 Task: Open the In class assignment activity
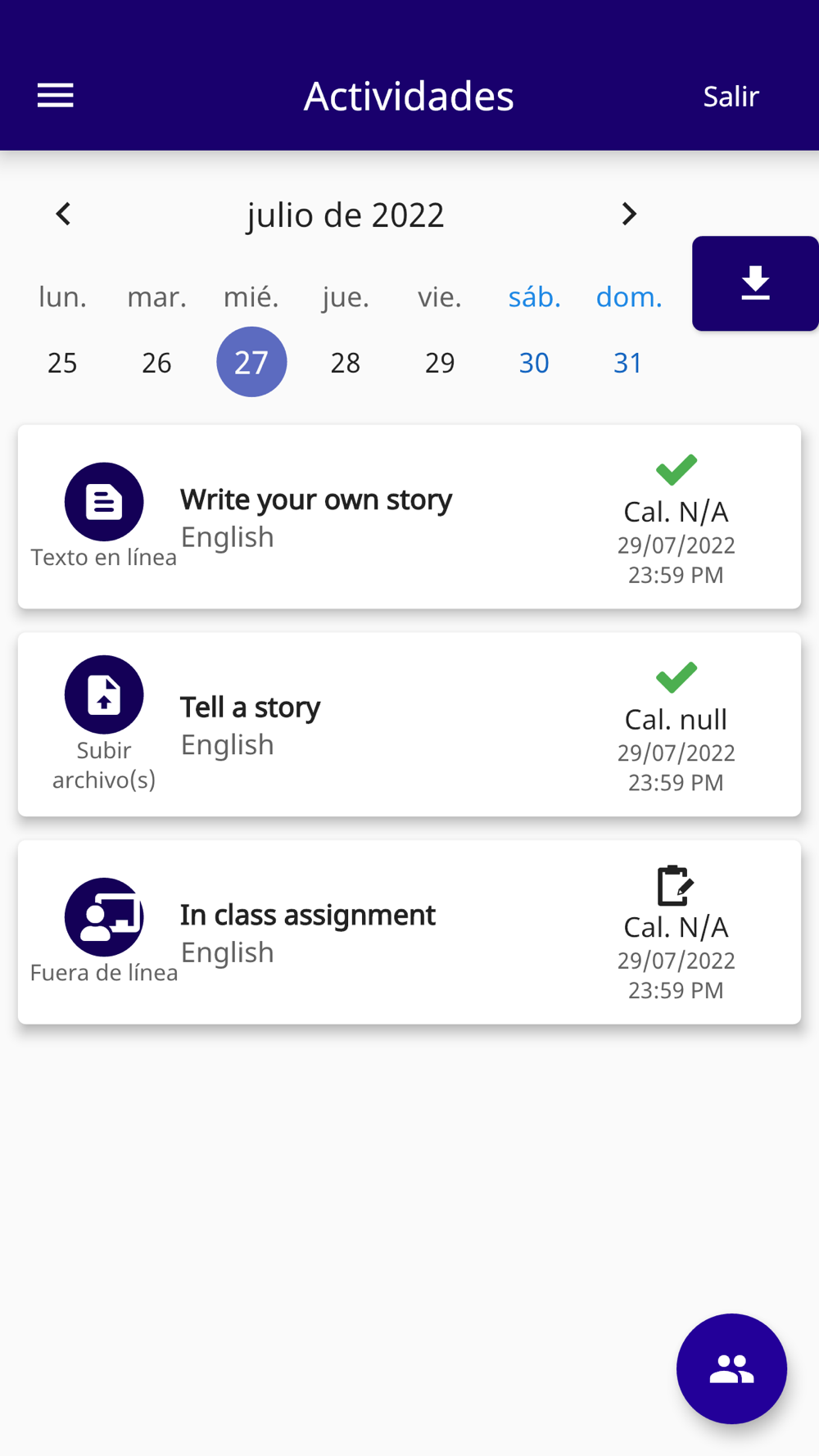[x=409, y=932]
